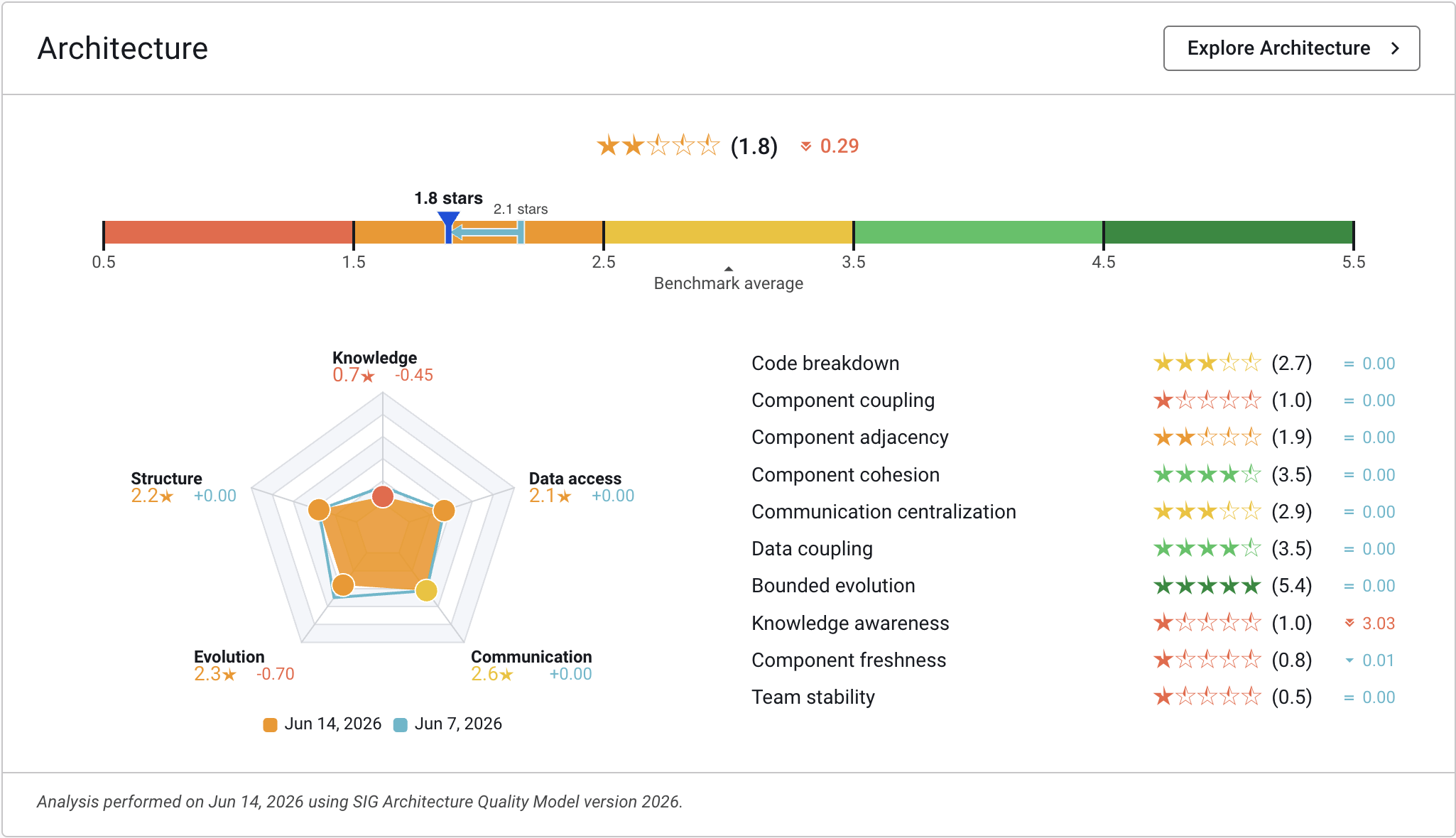Screen dimensions: 1456x838
Task: Click the Benchmark average triangle indicator
Action: pos(728,268)
